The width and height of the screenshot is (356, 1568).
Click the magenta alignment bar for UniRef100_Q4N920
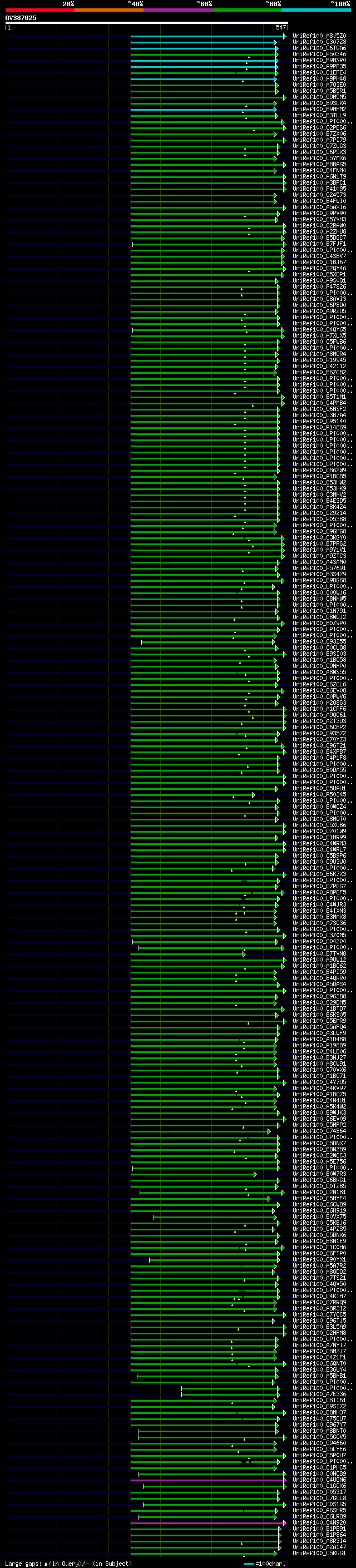tap(208, 1523)
